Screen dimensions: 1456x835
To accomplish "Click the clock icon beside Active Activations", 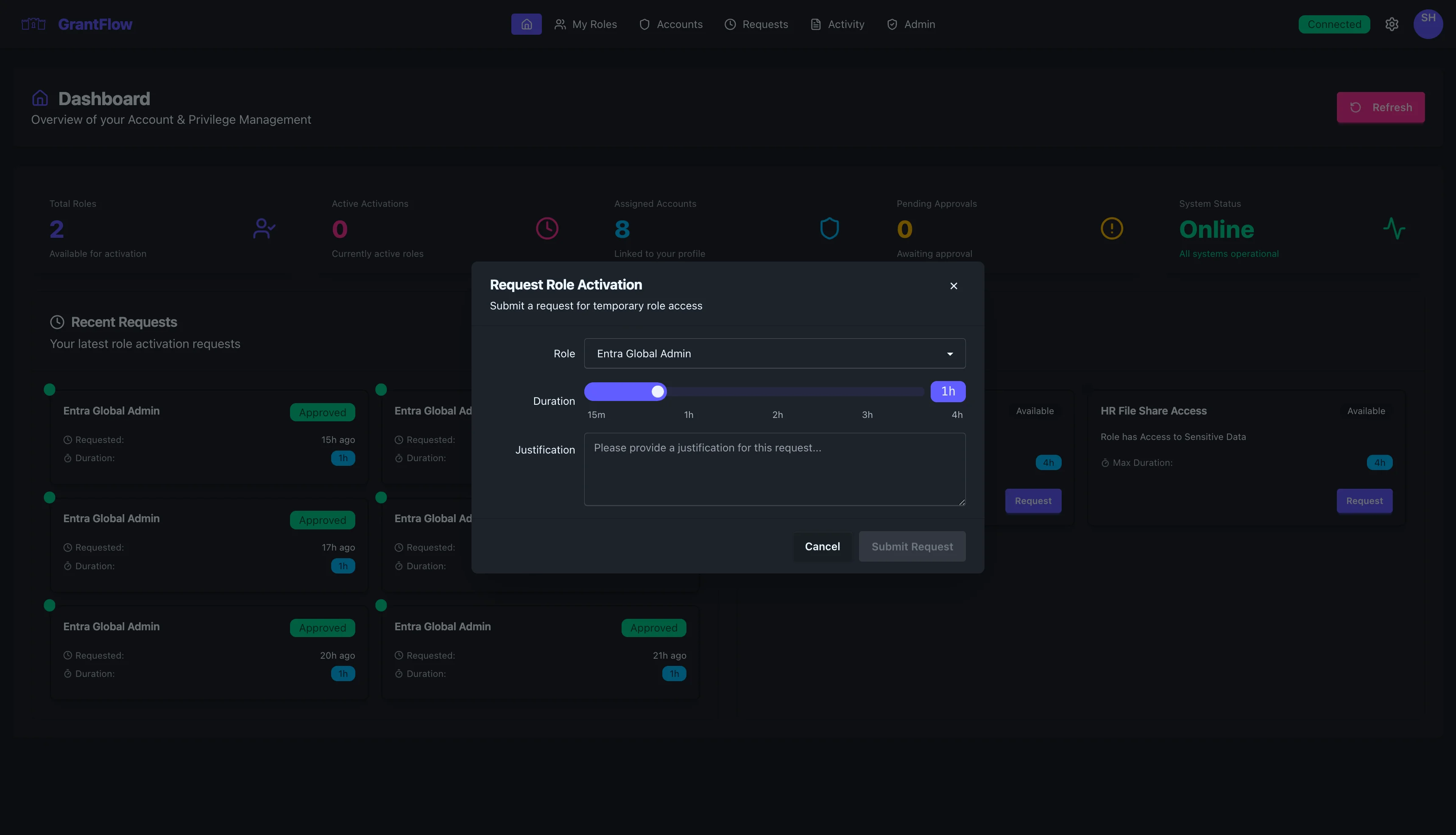I will coord(547,228).
